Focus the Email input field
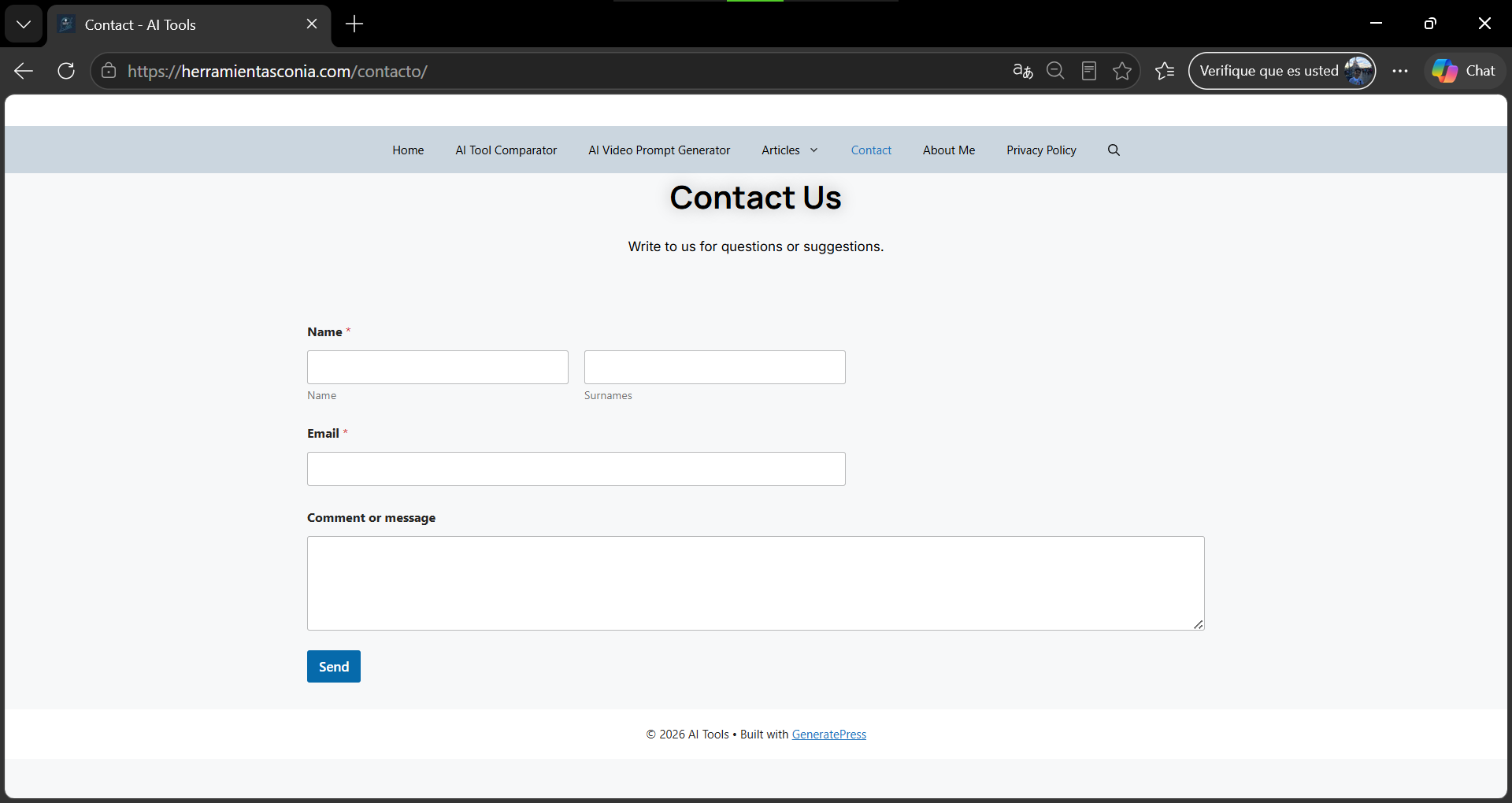The width and height of the screenshot is (1512, 803). [x=576, y=468]
